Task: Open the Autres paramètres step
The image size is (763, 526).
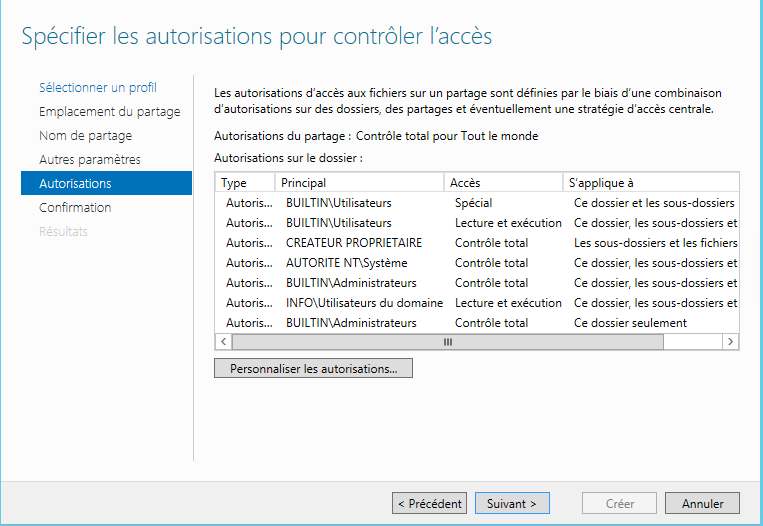Action: tap(90, 159)
